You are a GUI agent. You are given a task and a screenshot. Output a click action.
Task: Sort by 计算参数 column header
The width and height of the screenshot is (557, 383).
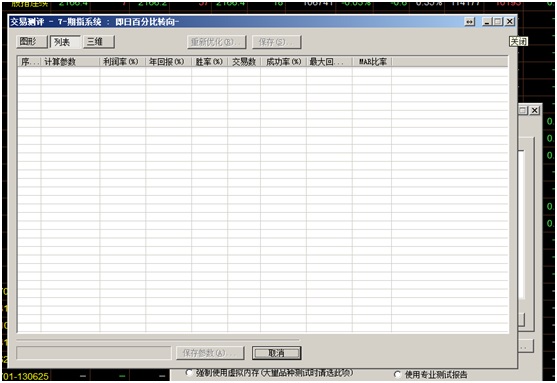(70, 62)
